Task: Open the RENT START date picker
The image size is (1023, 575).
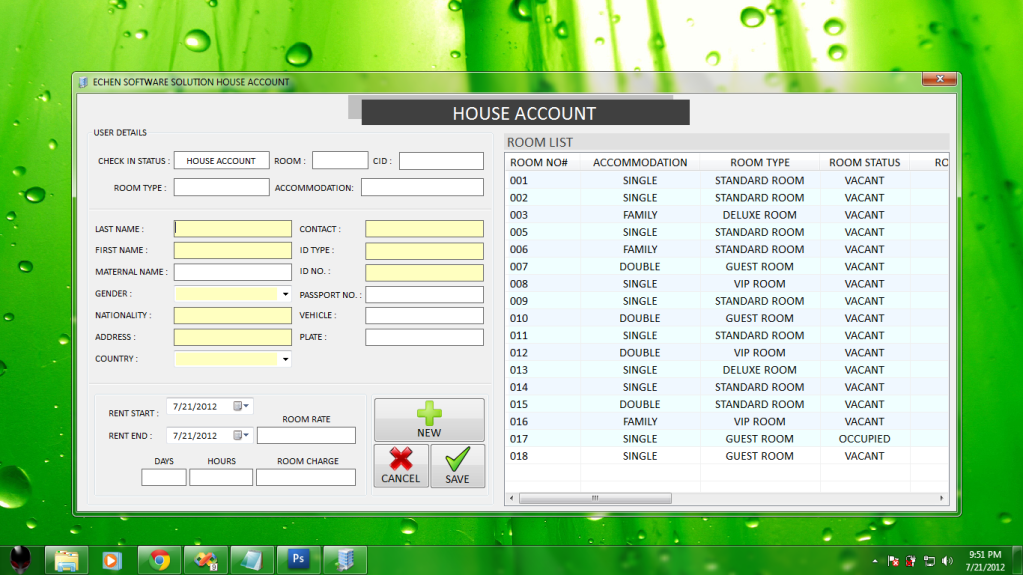Action: [242, 406]
